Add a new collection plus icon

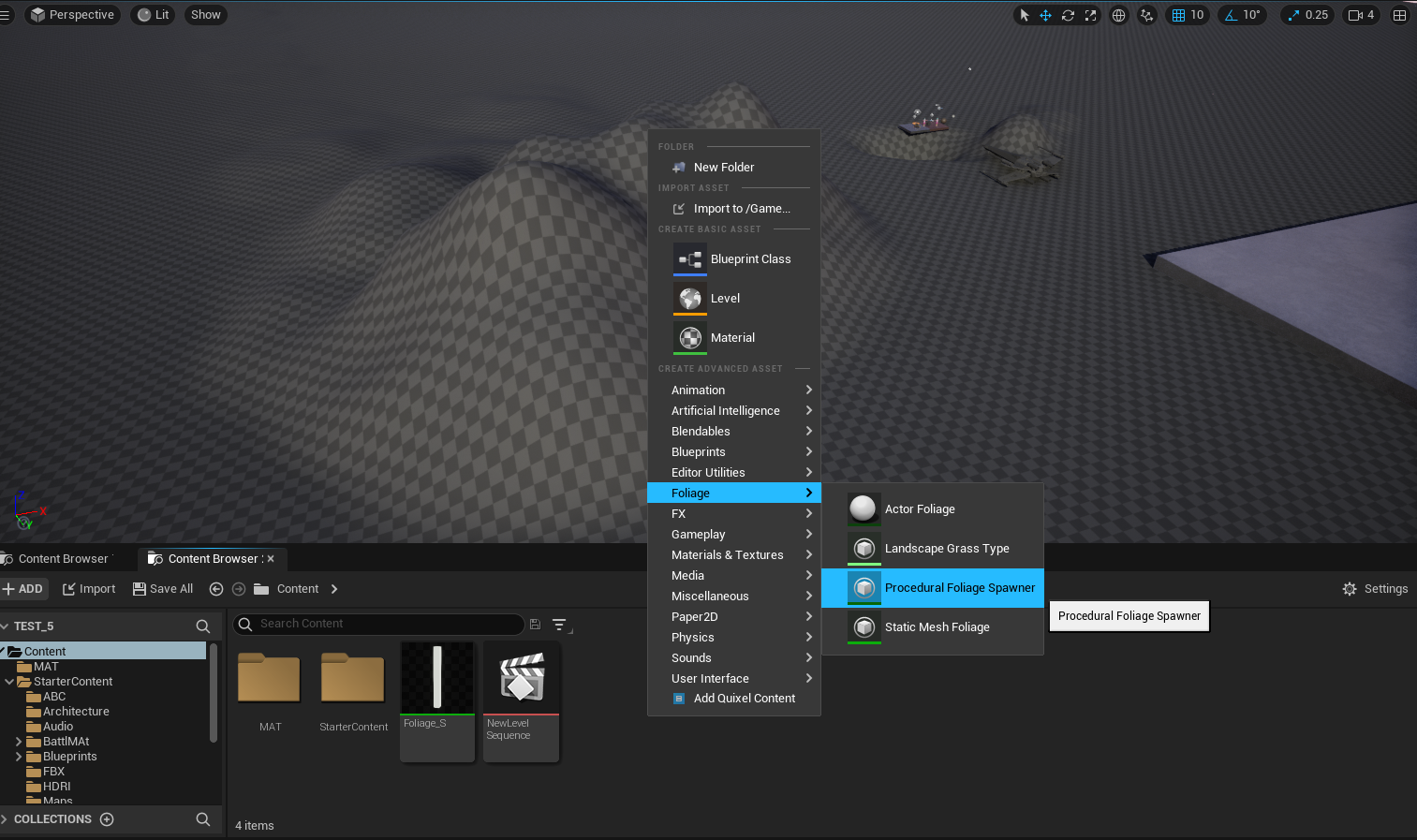pyautogui.click(x=107, y=819)
